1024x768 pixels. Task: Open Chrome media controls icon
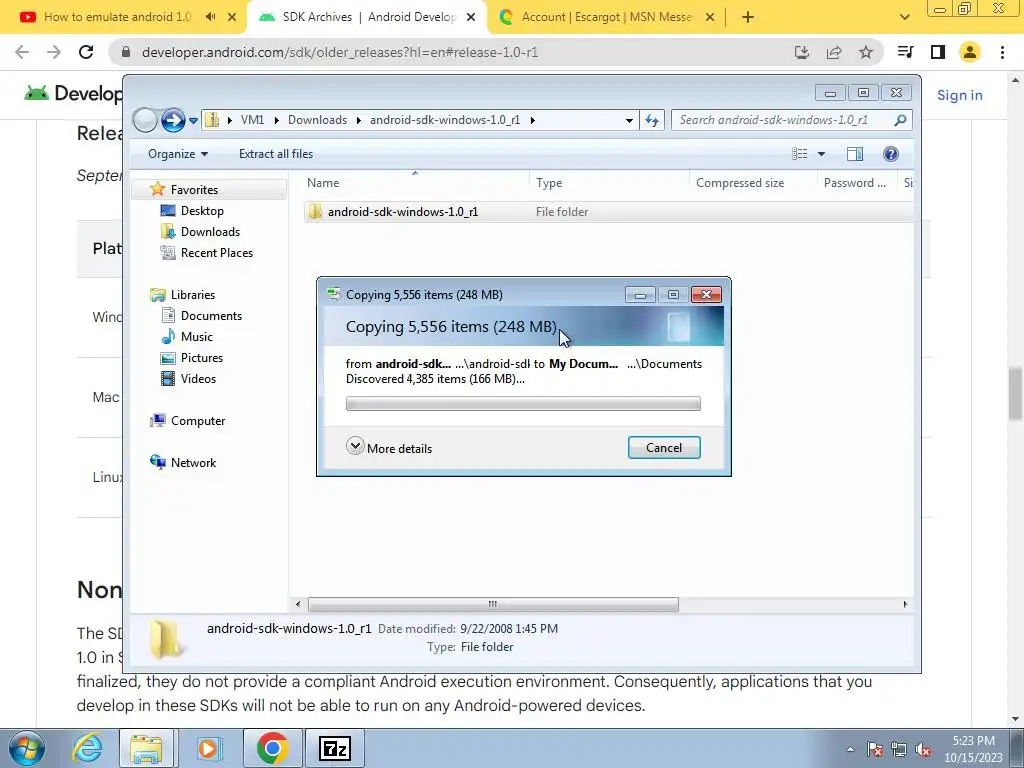[x=905, y=52]
